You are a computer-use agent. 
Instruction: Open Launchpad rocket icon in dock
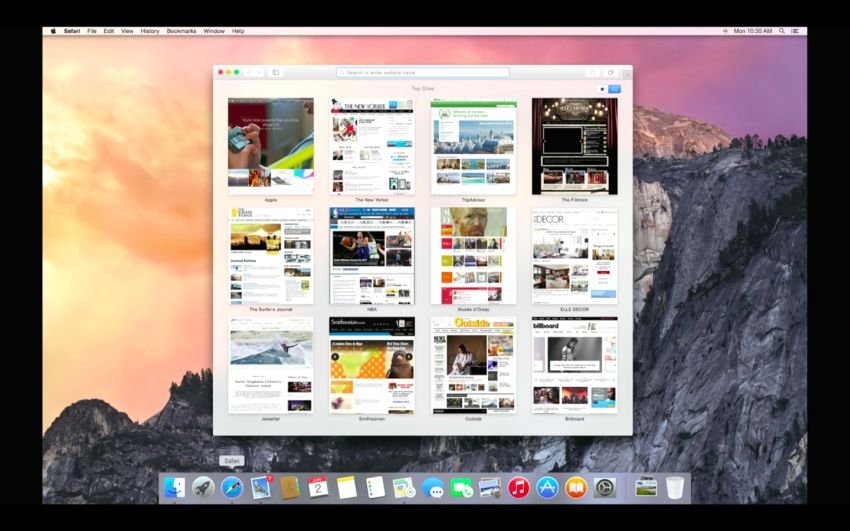[203, 488]
